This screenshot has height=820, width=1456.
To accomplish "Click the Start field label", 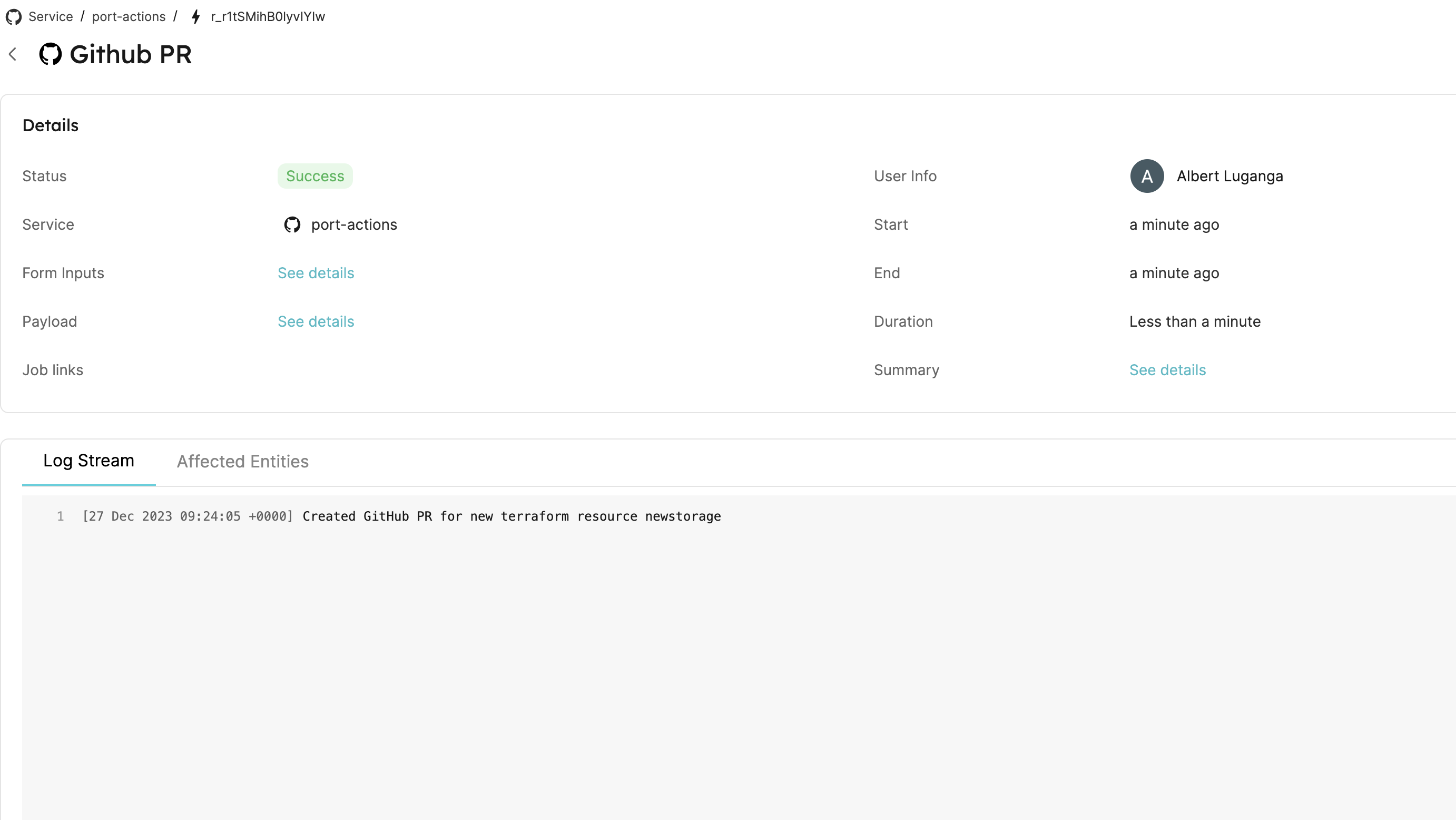I will [x=891, y=224].
